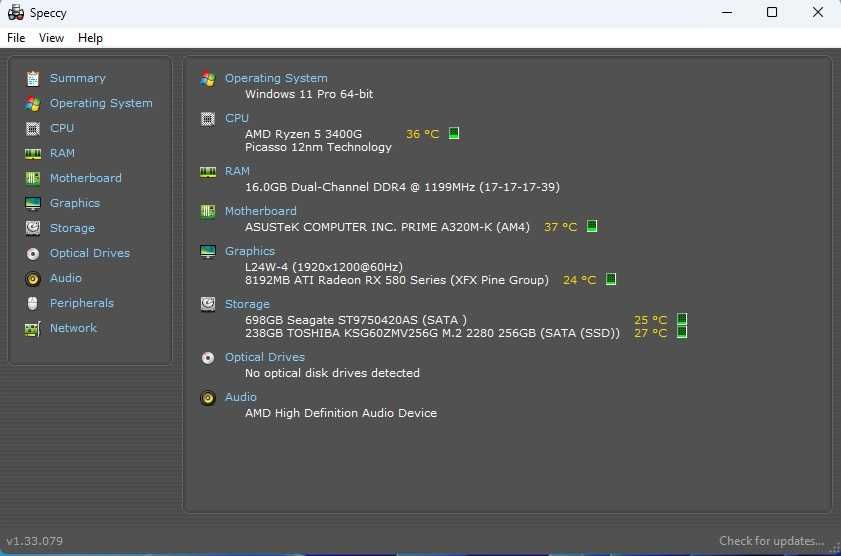Select Peripherals in sidebar
The width and height of the screenshot is (841, 556).
click(82, 303)
